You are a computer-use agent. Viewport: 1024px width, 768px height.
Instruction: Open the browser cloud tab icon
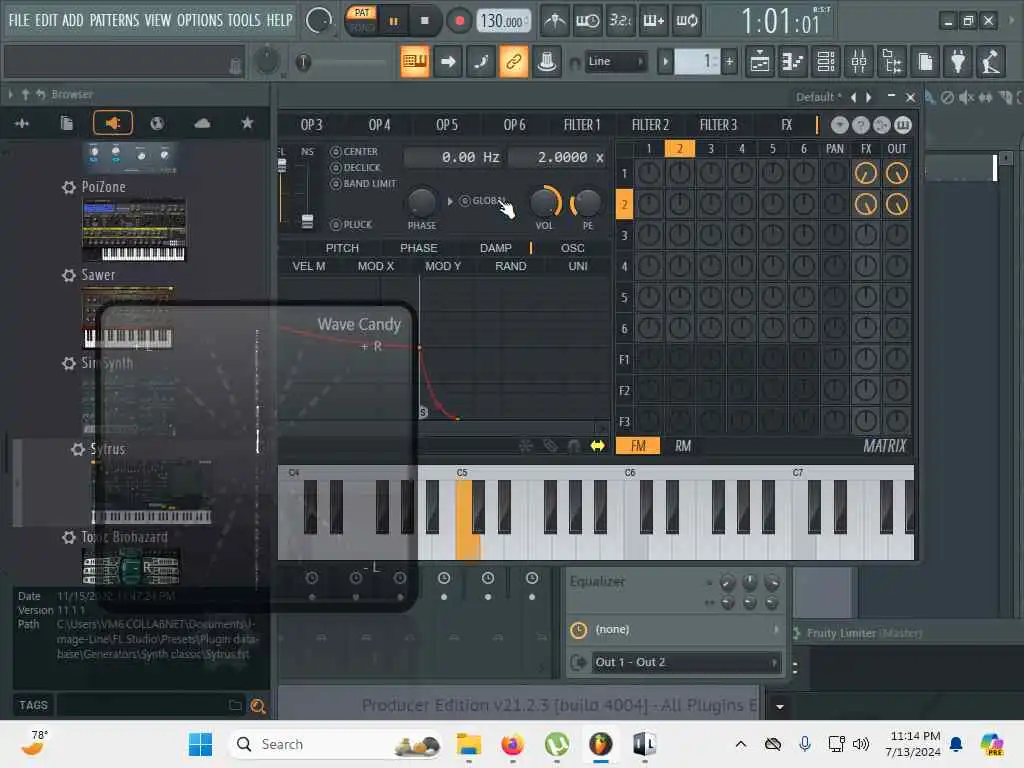tap(202, 123)
